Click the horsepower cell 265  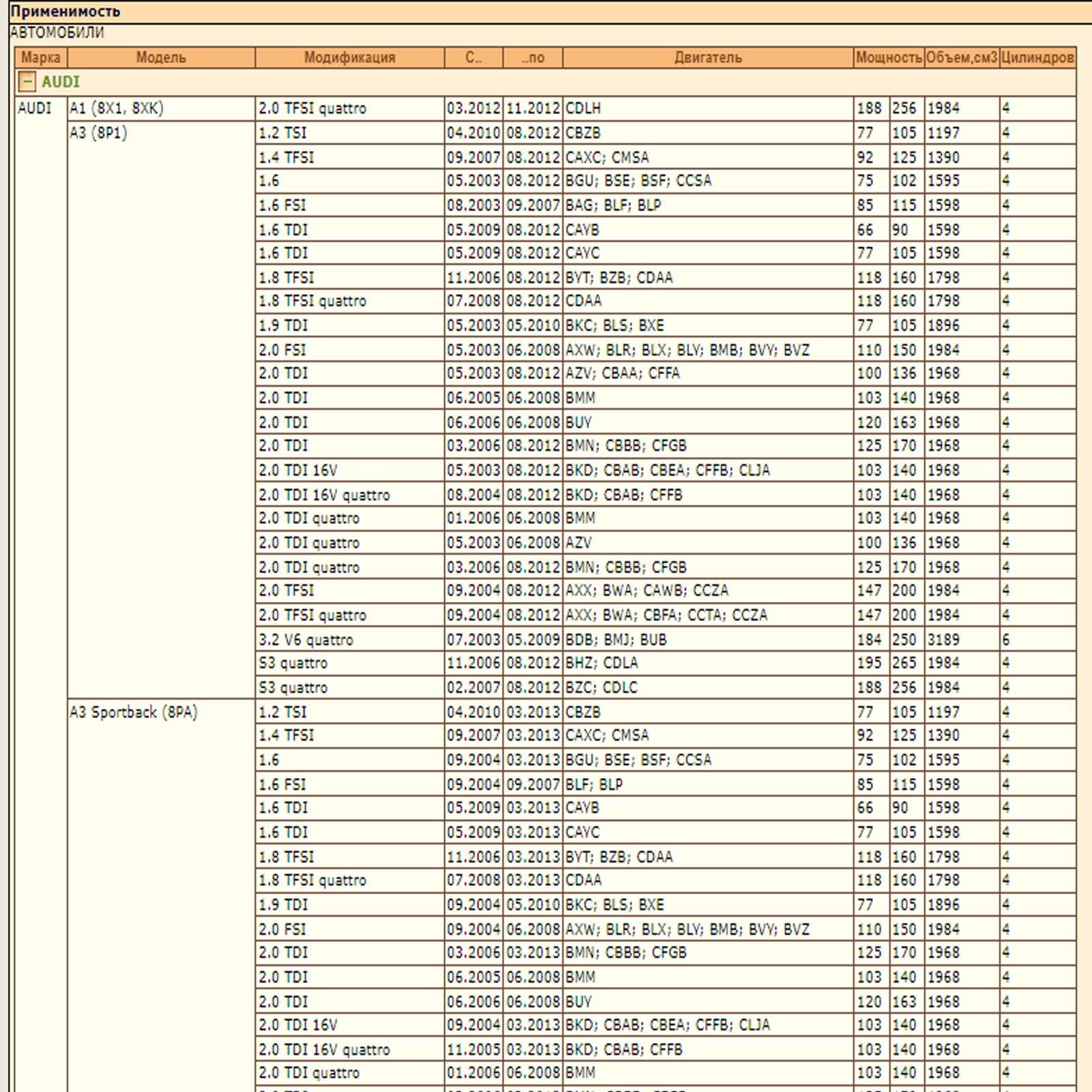coord(906,663)
